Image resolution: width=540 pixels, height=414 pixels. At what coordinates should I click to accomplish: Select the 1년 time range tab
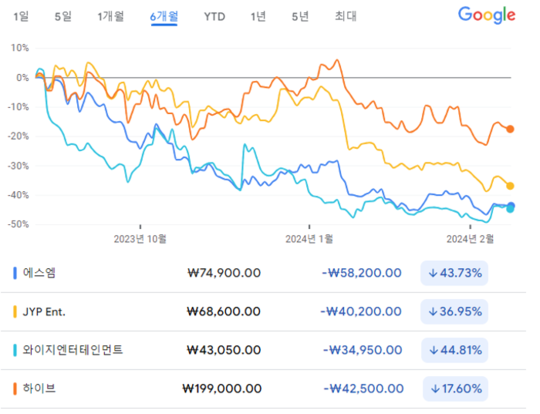(258, 16)
